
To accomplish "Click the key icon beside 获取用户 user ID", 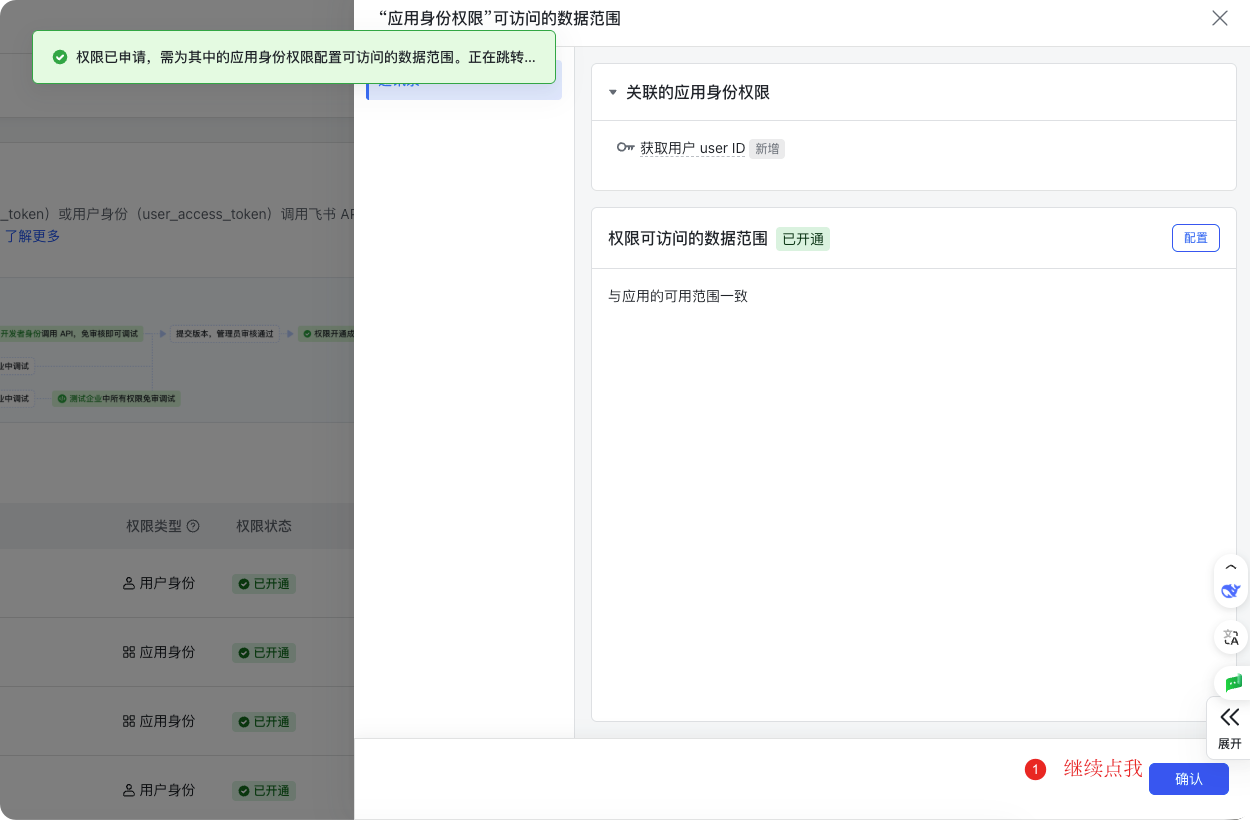I will tap(626, 148).
